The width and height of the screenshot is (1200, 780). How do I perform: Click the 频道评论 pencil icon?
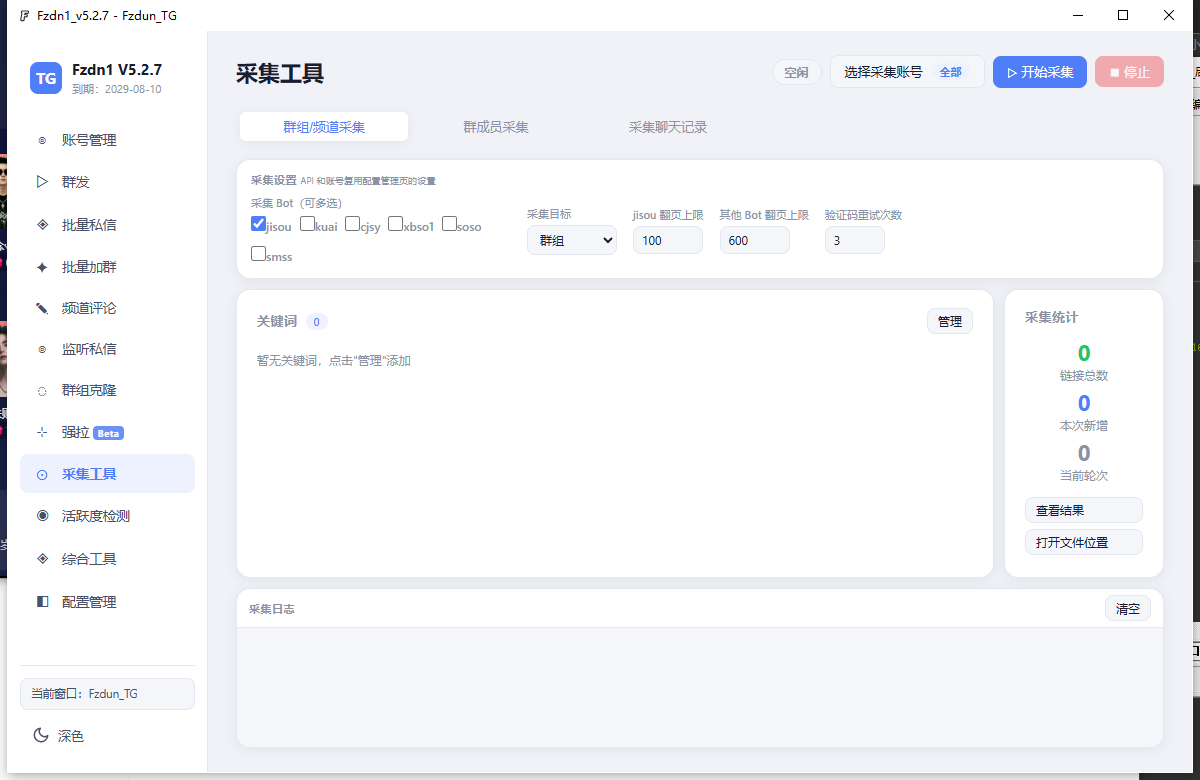pyautogui.click(x=42, y=308)
